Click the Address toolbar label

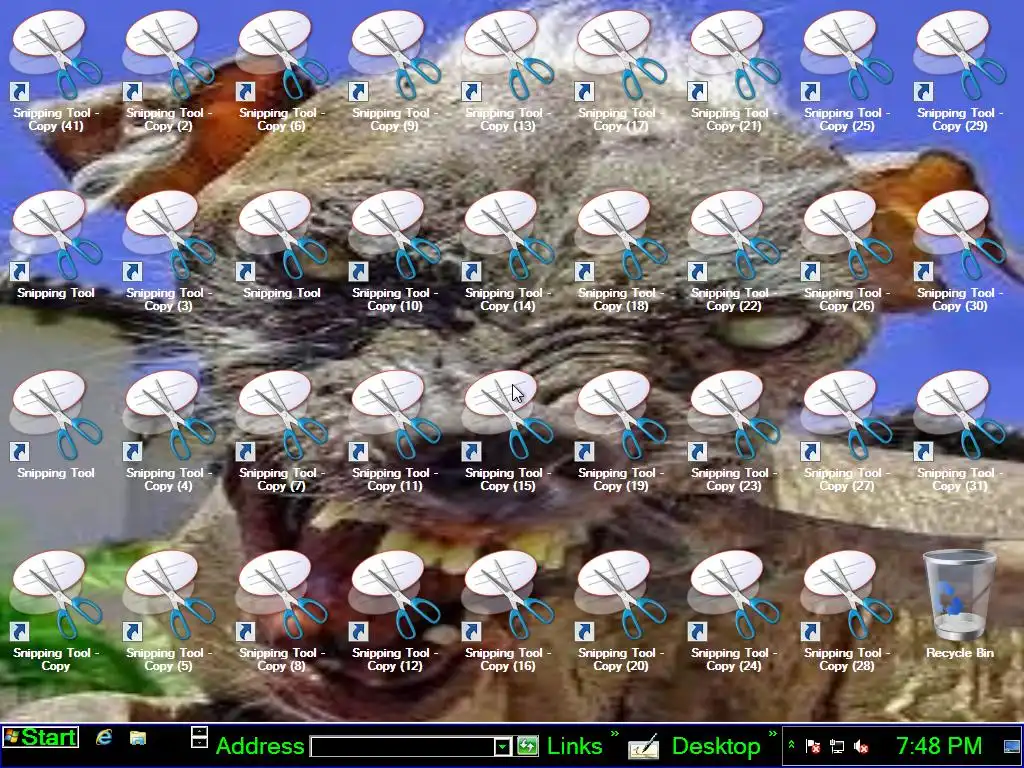click(260, 746)
